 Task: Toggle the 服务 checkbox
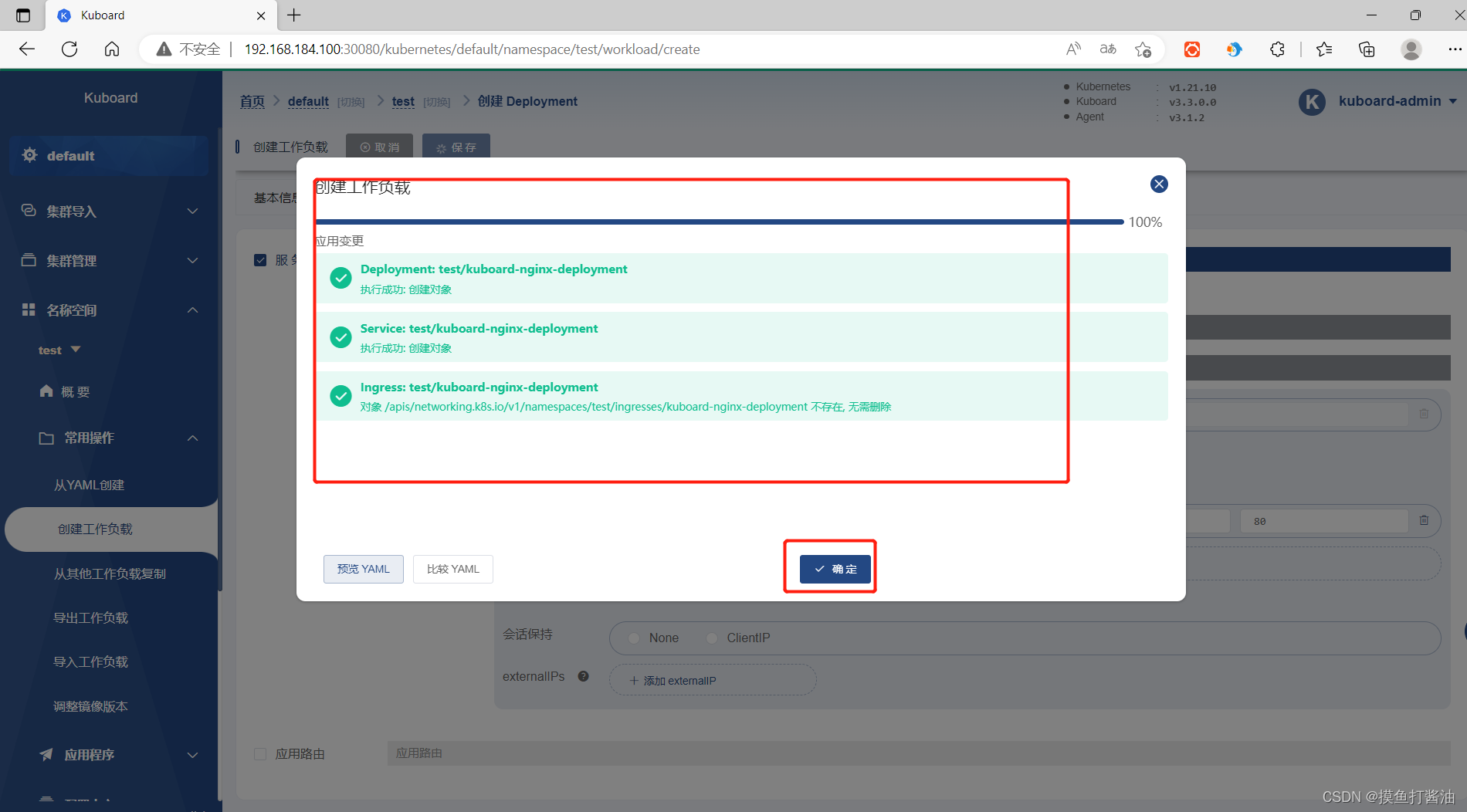[x=260, y=260]
